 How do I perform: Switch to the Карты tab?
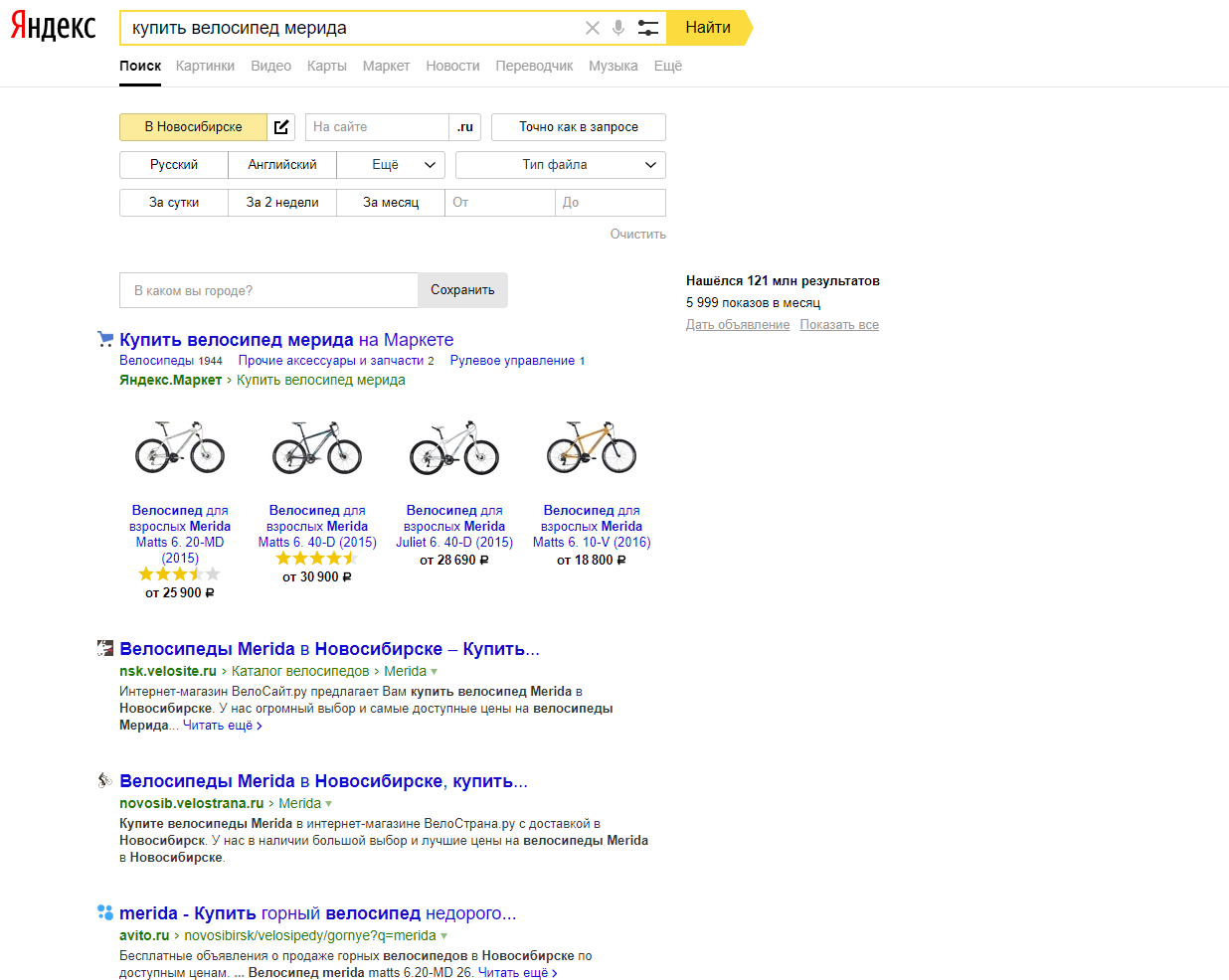(x=327, y=66)
